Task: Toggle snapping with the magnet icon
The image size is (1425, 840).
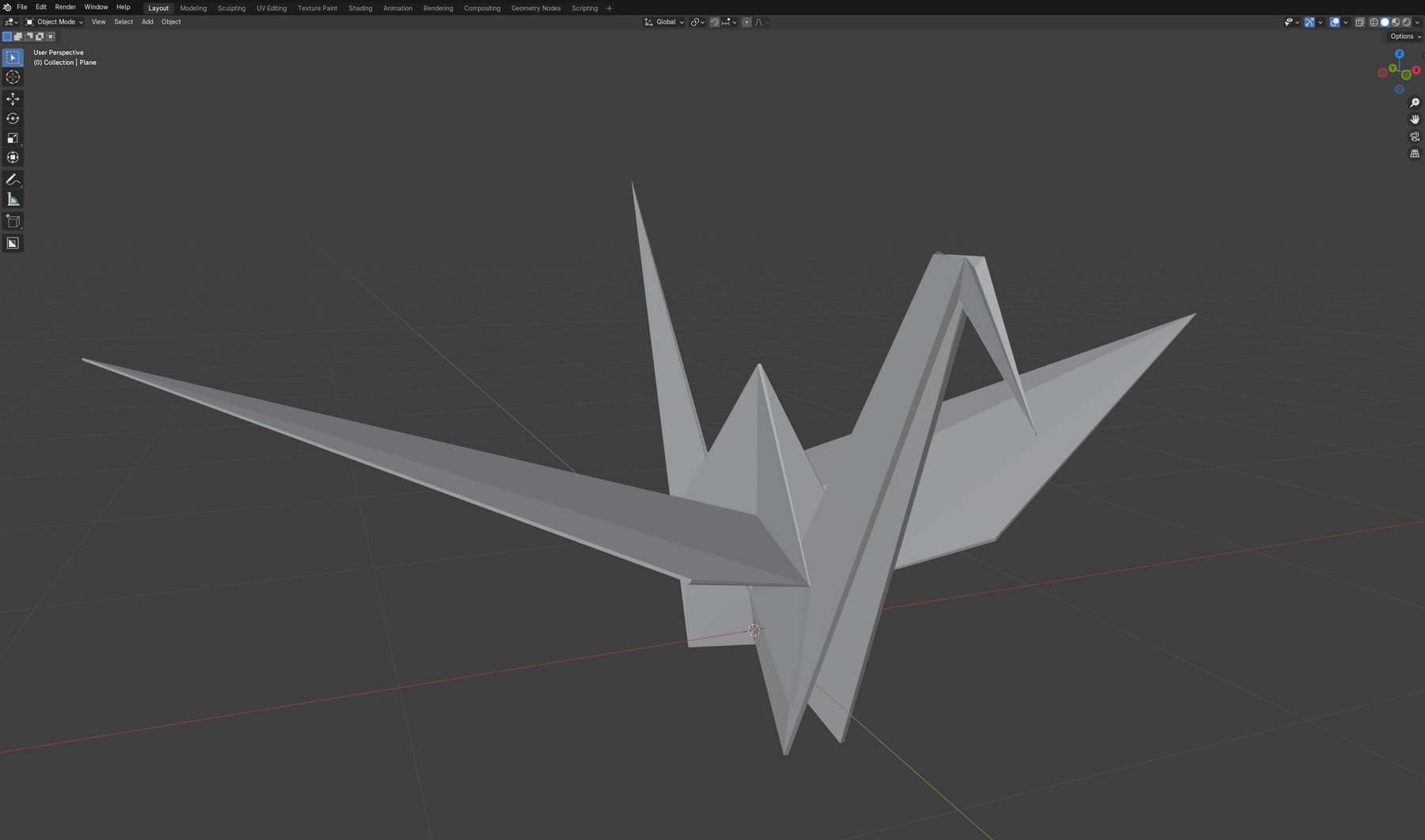Action: click(x=714, y=22)
